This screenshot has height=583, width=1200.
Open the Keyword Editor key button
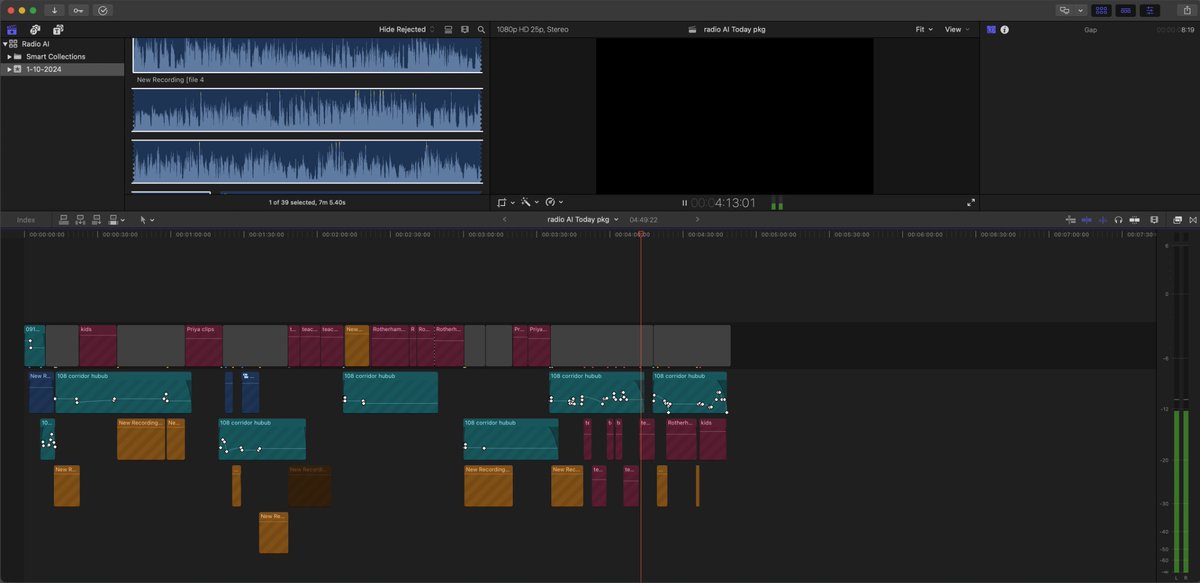(78, 10)
